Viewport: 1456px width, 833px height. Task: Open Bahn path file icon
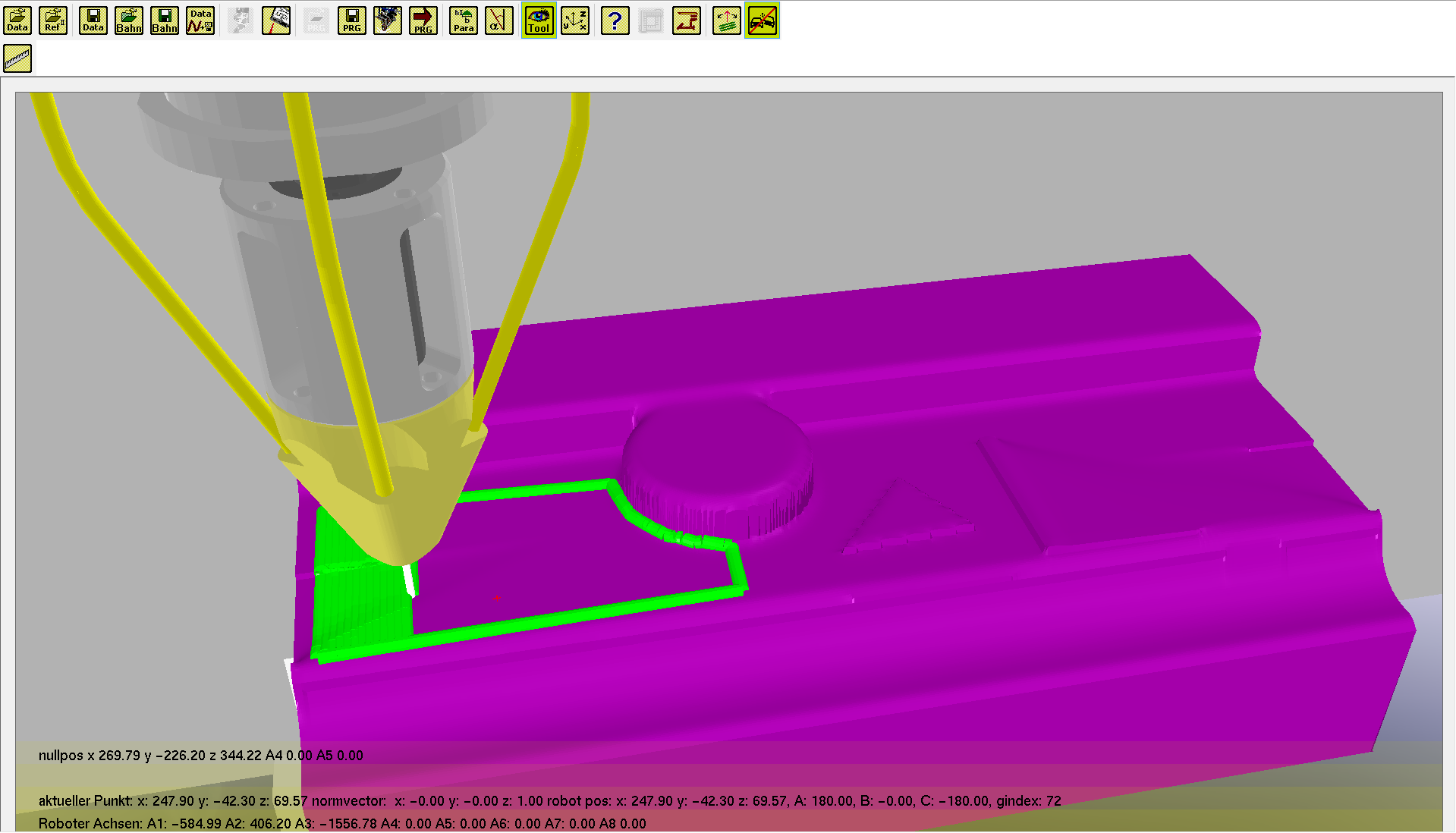pos(129,20)
